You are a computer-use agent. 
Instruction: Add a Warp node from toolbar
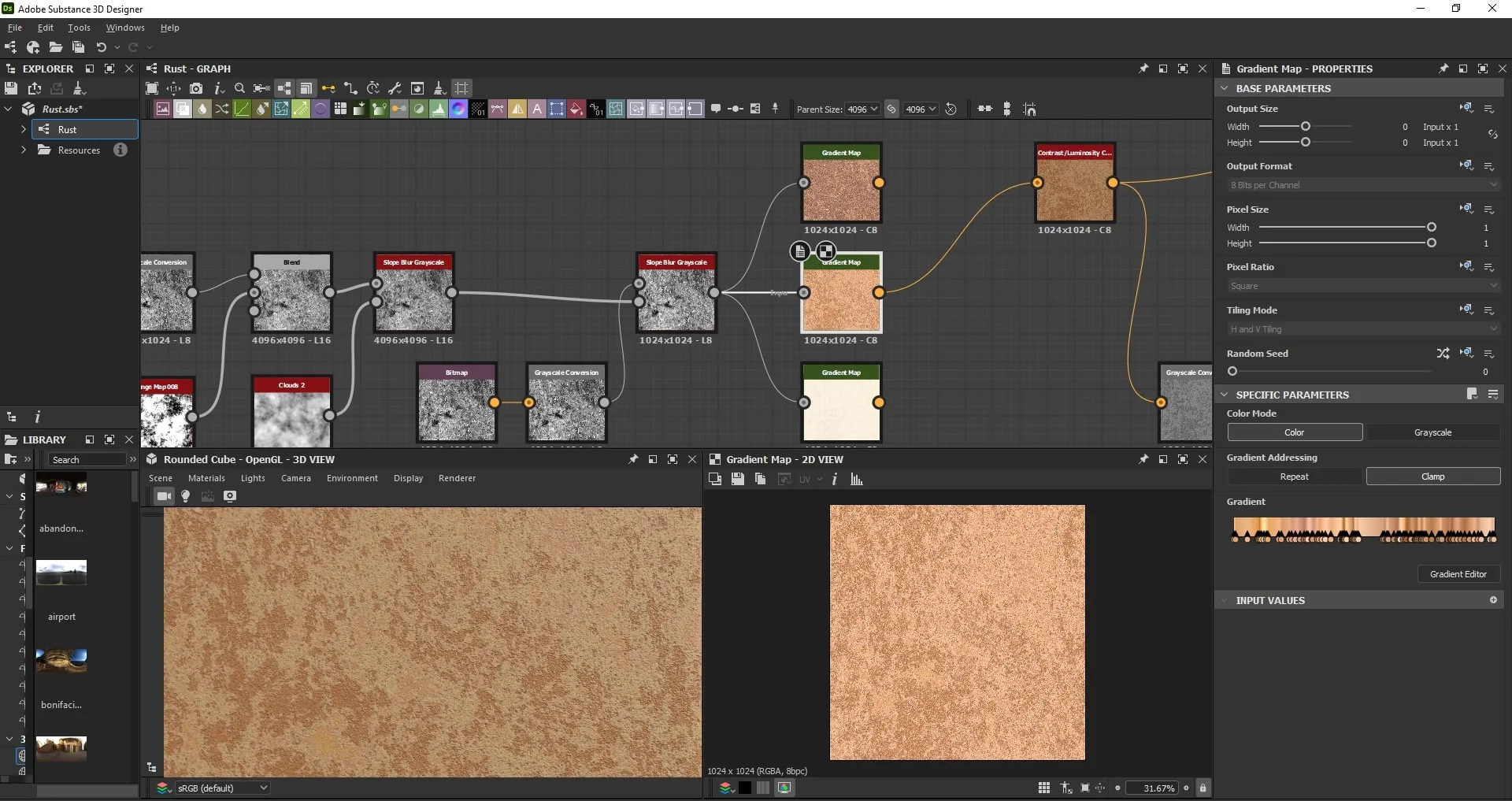(x=616, y=109)
